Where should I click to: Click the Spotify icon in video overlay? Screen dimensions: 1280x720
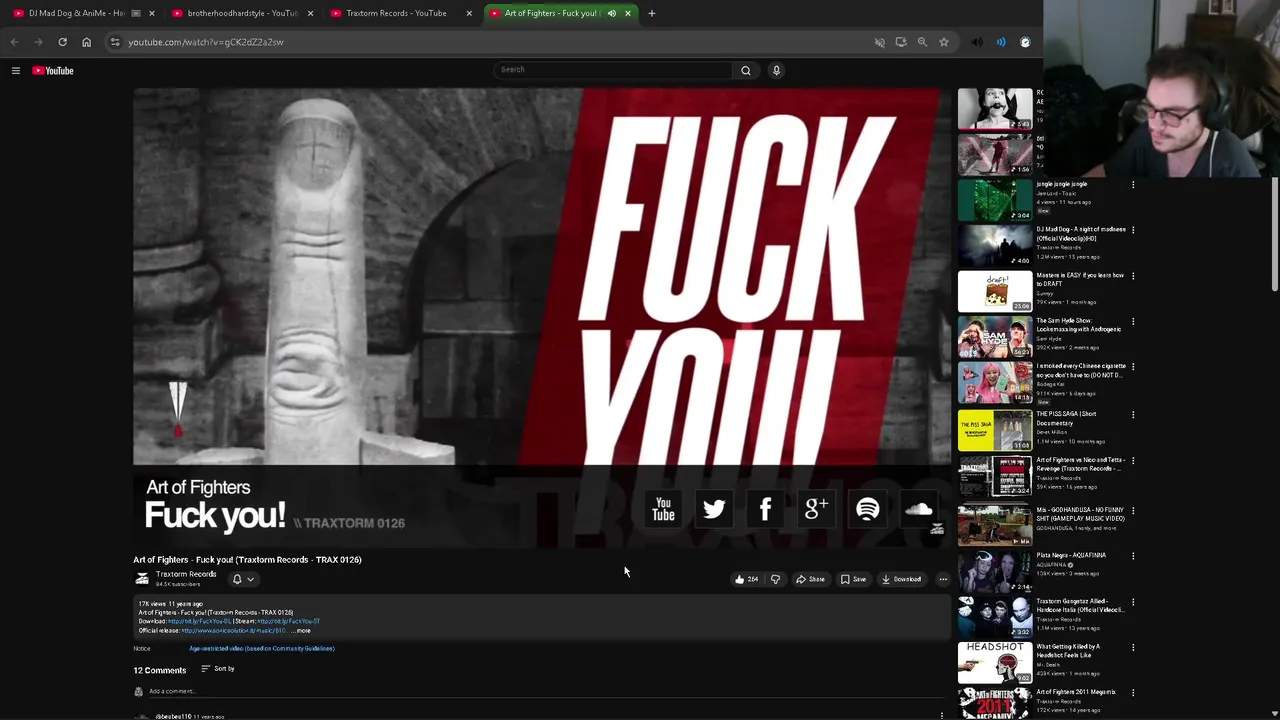pos(867,510)
